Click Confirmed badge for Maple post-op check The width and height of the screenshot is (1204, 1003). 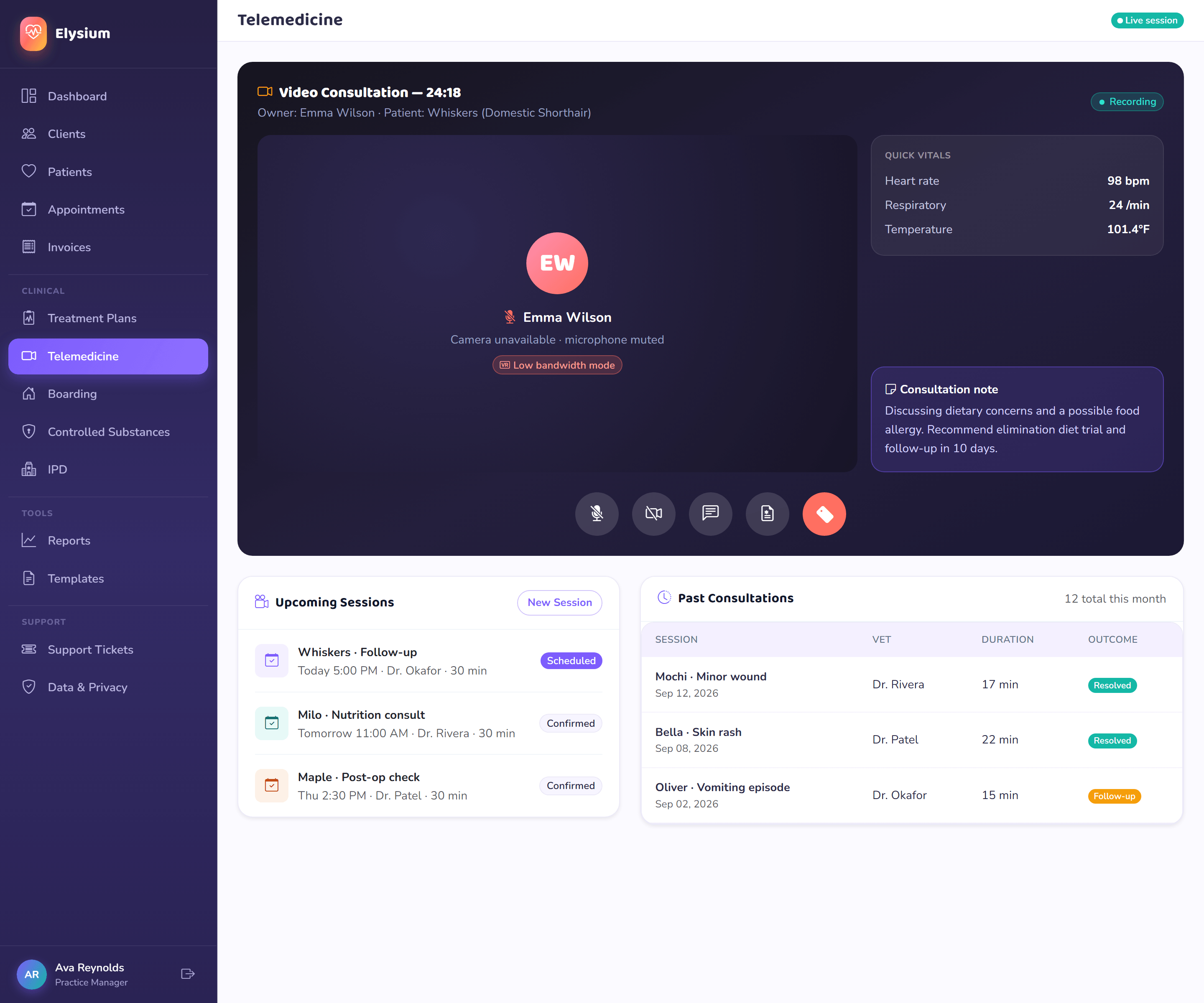(x=571, y=786)
